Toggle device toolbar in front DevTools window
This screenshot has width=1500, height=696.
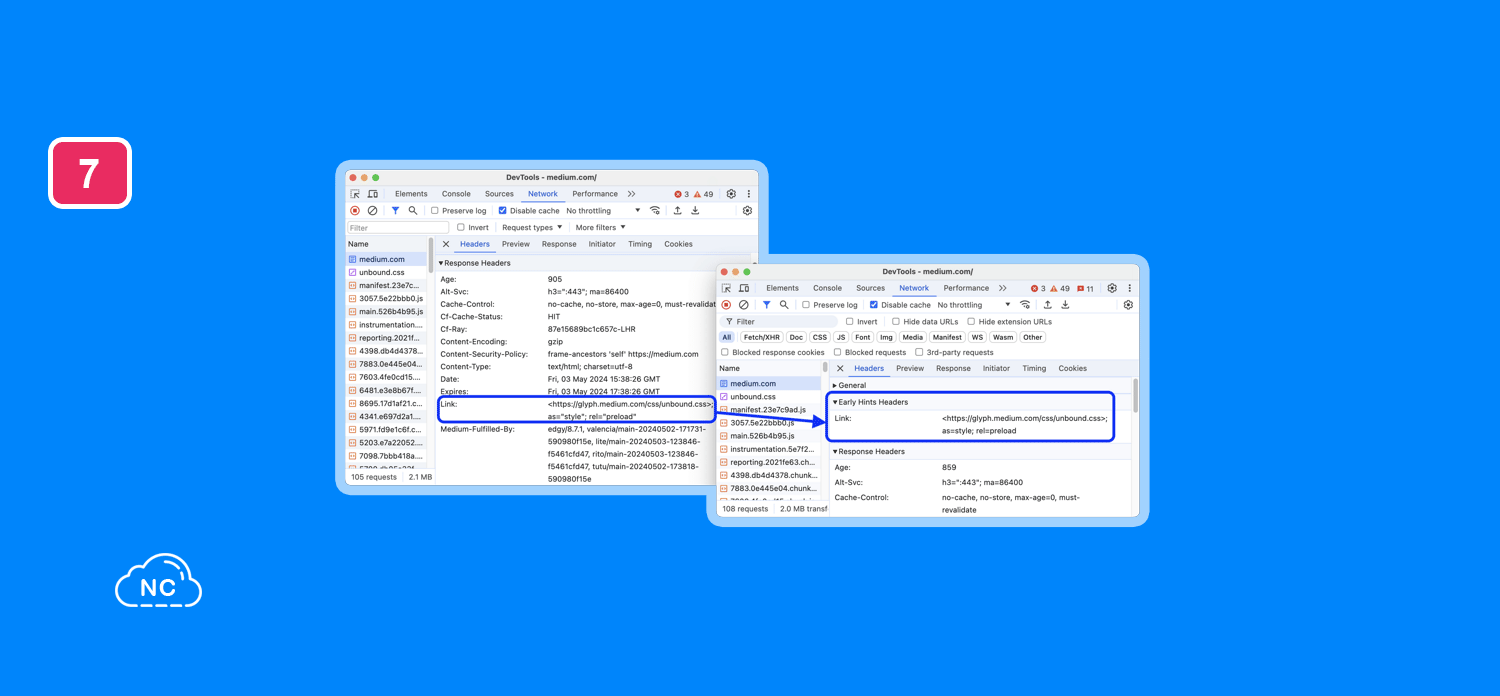[744, 288]
